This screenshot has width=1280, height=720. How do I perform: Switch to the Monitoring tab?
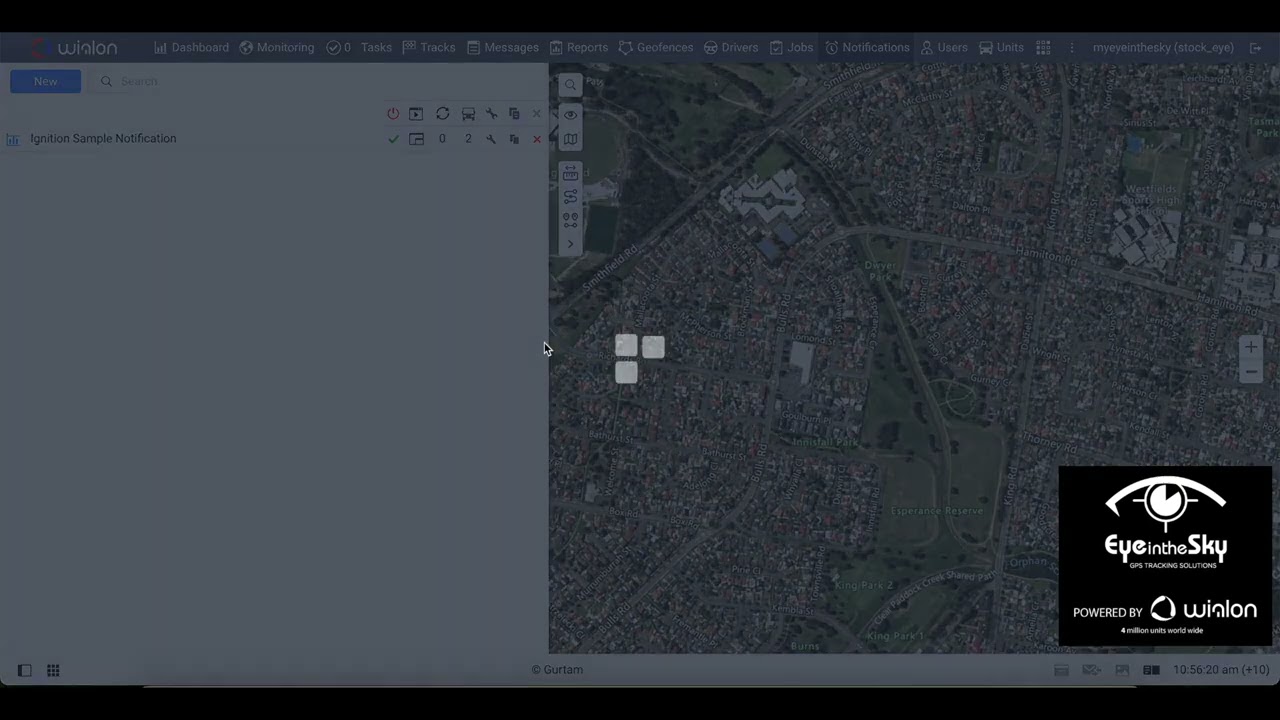pos(276,47)
